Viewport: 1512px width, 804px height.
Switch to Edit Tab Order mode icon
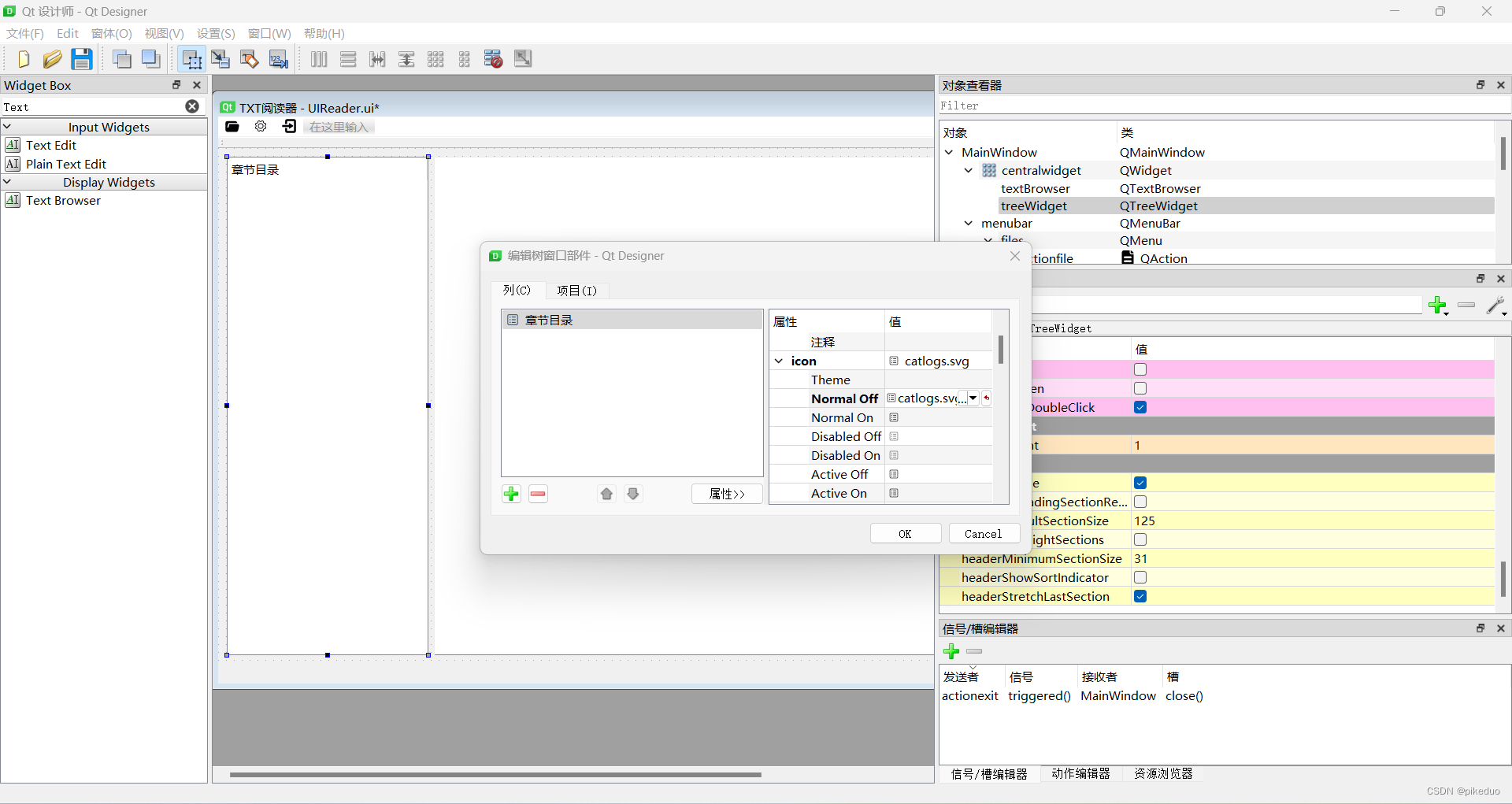[279, 59]
